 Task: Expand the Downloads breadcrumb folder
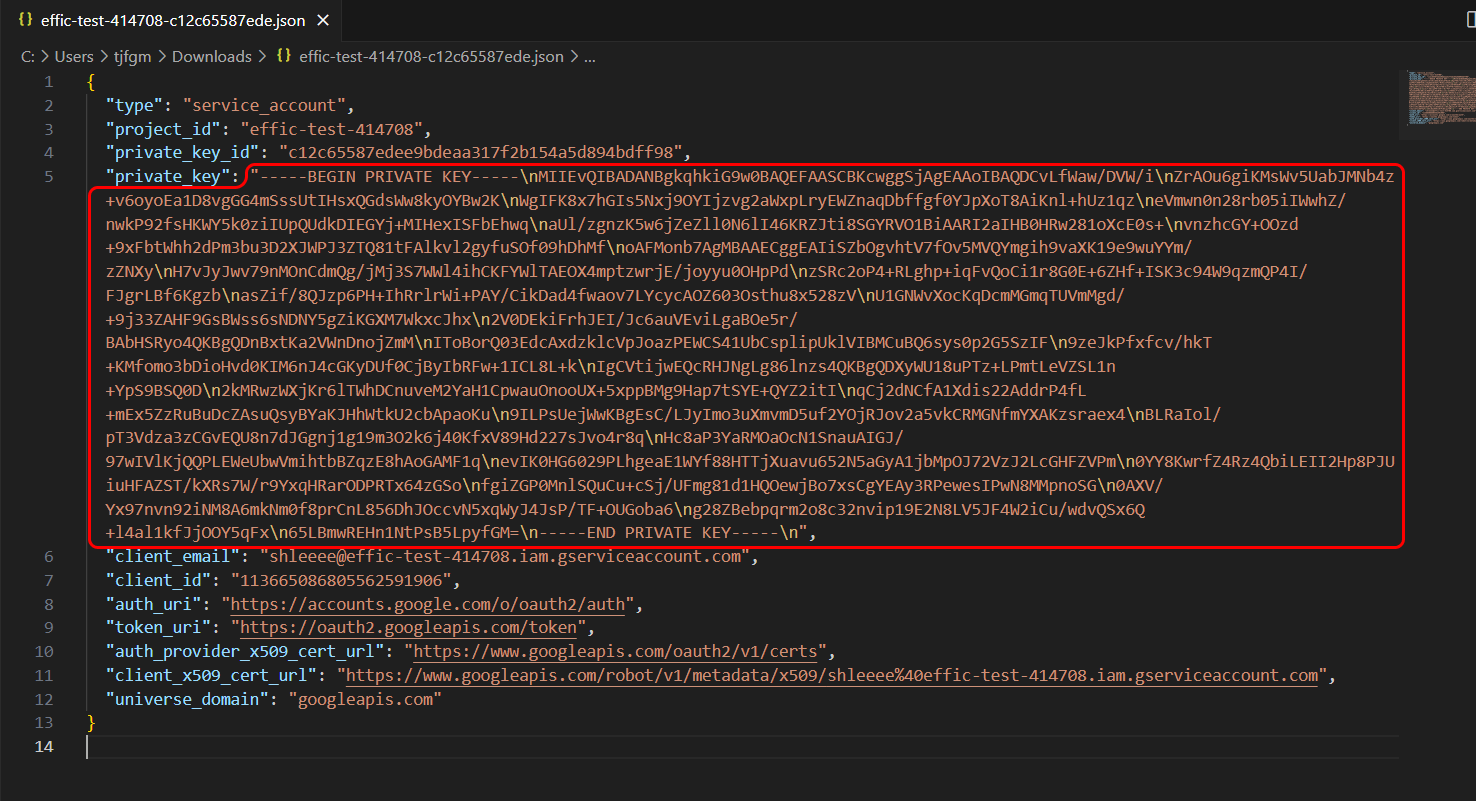pyautogui.click(x=211, y=57)
